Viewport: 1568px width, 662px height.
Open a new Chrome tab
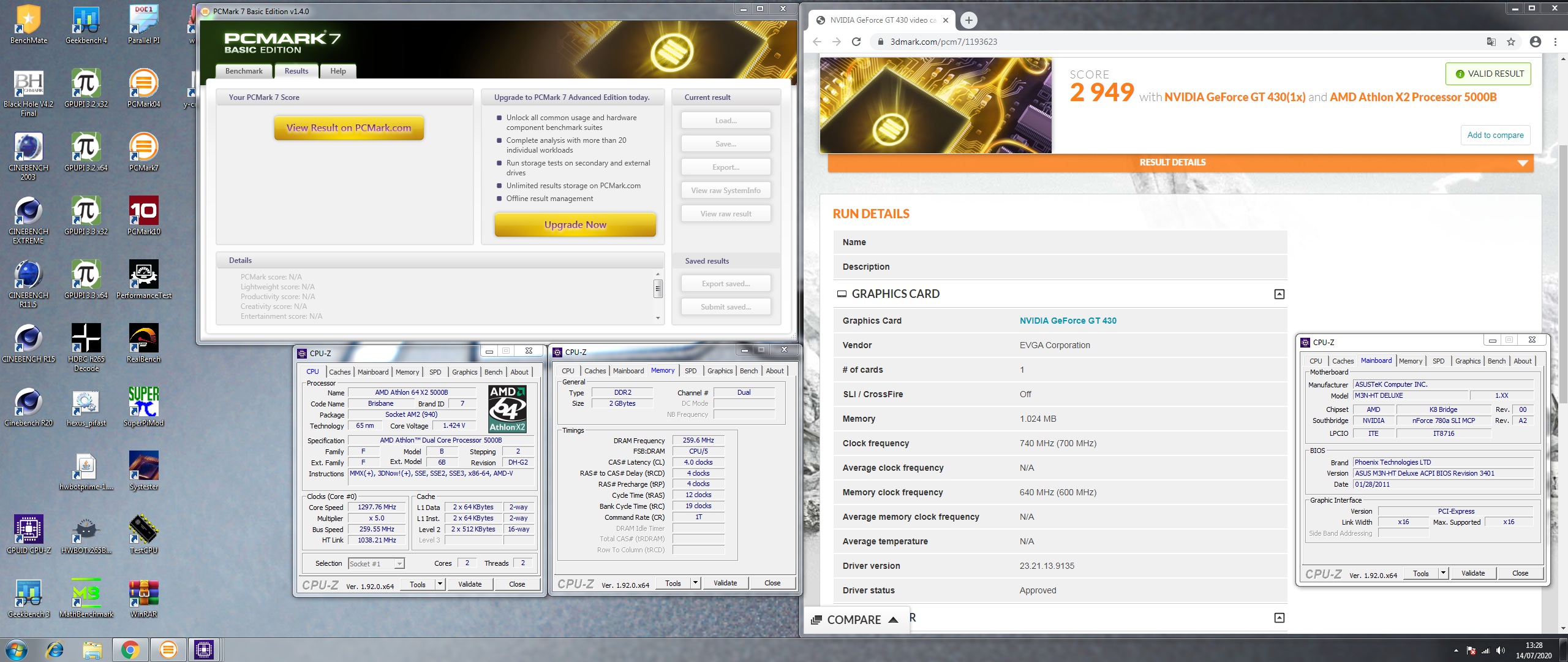pos(968,20)
